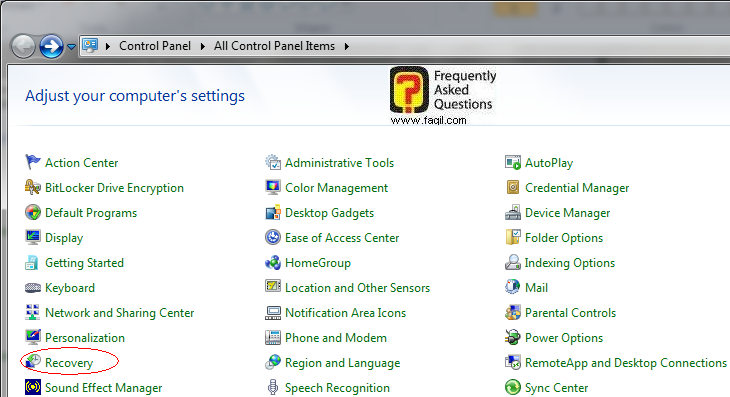Open the Keyboard icon
730x397 pixels.
(33, 288)
